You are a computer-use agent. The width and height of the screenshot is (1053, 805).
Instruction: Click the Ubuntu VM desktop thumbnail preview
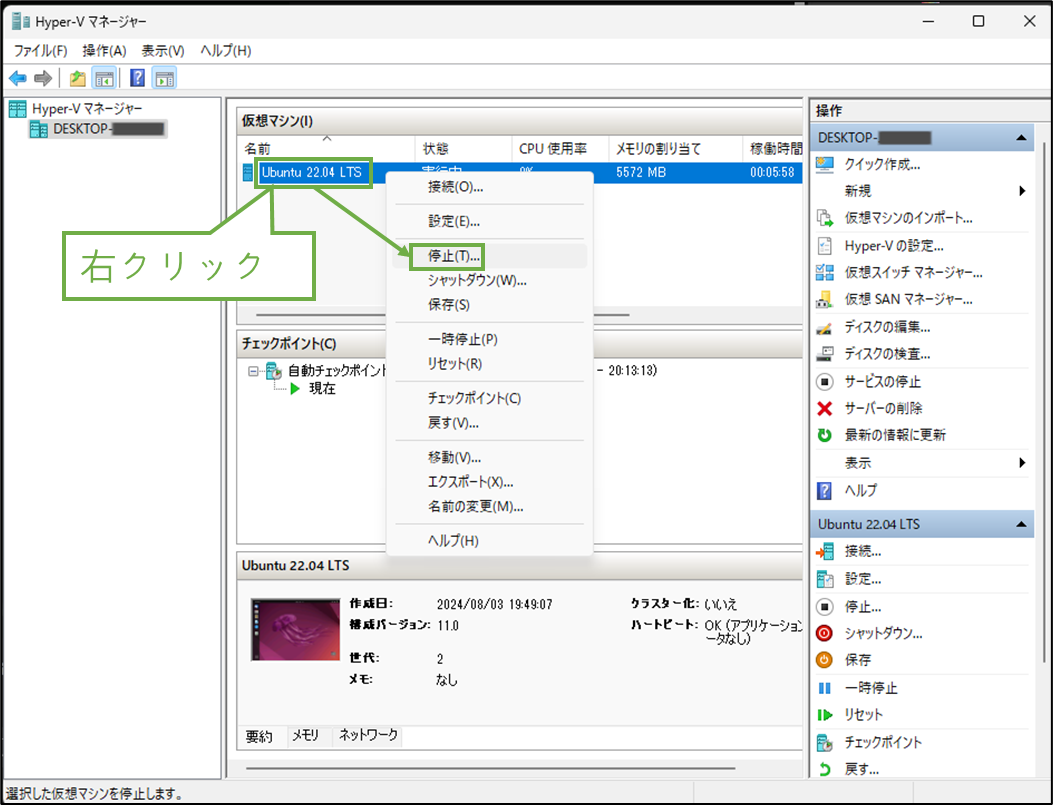tap(295, 630)
